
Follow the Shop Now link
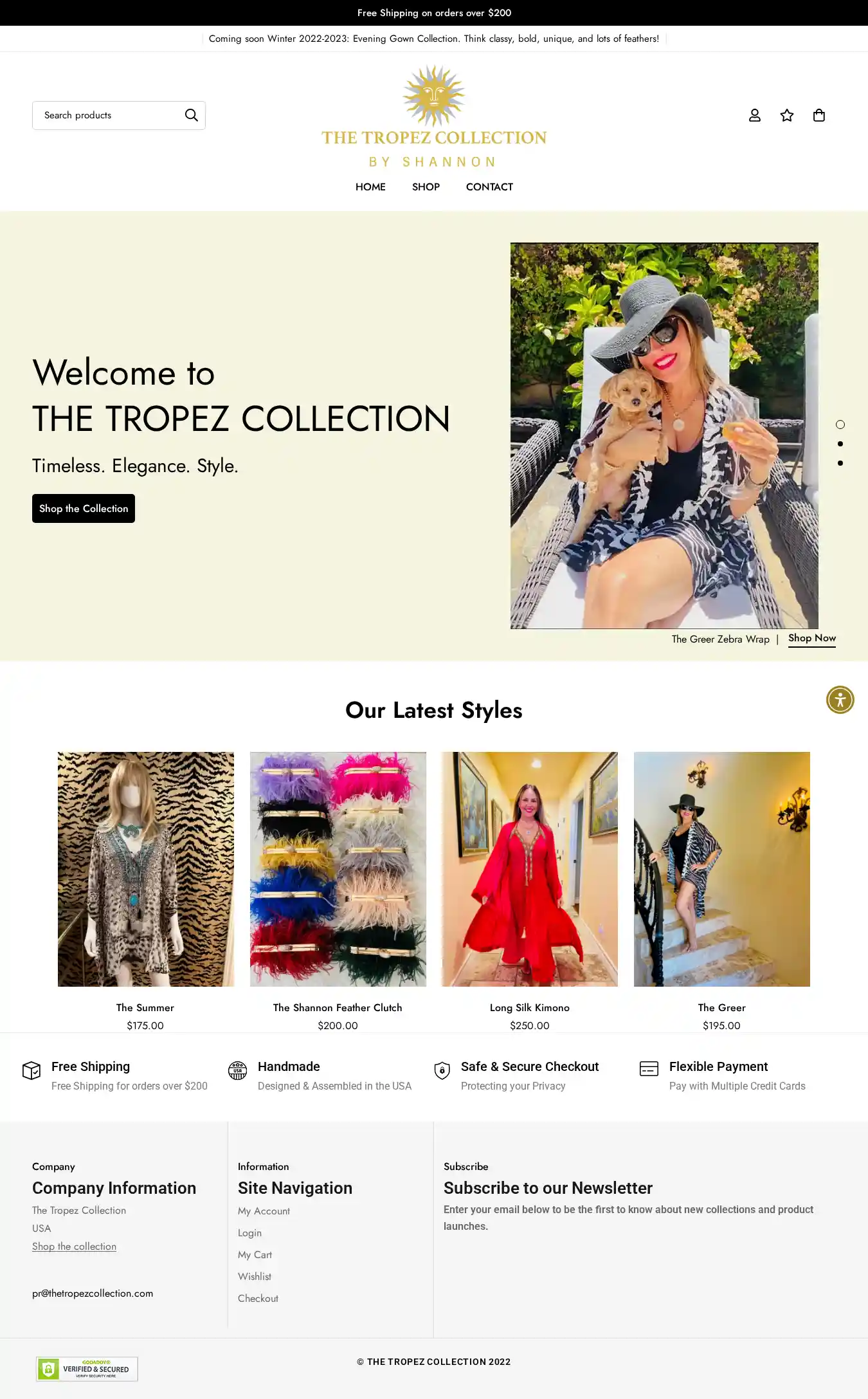click(x=812, y=638)
